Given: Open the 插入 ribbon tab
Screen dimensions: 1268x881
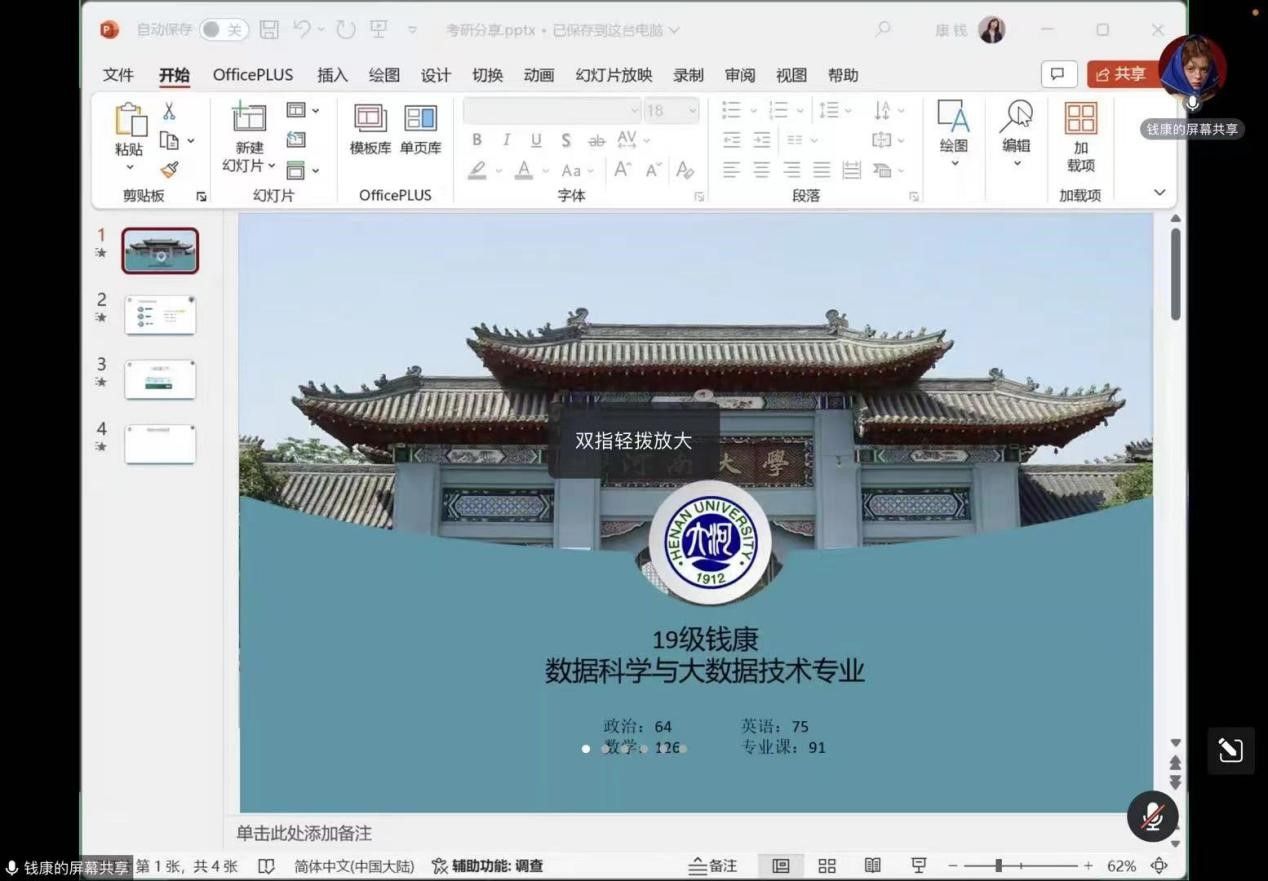Looking at the screenshot, I should coord(332,75).
